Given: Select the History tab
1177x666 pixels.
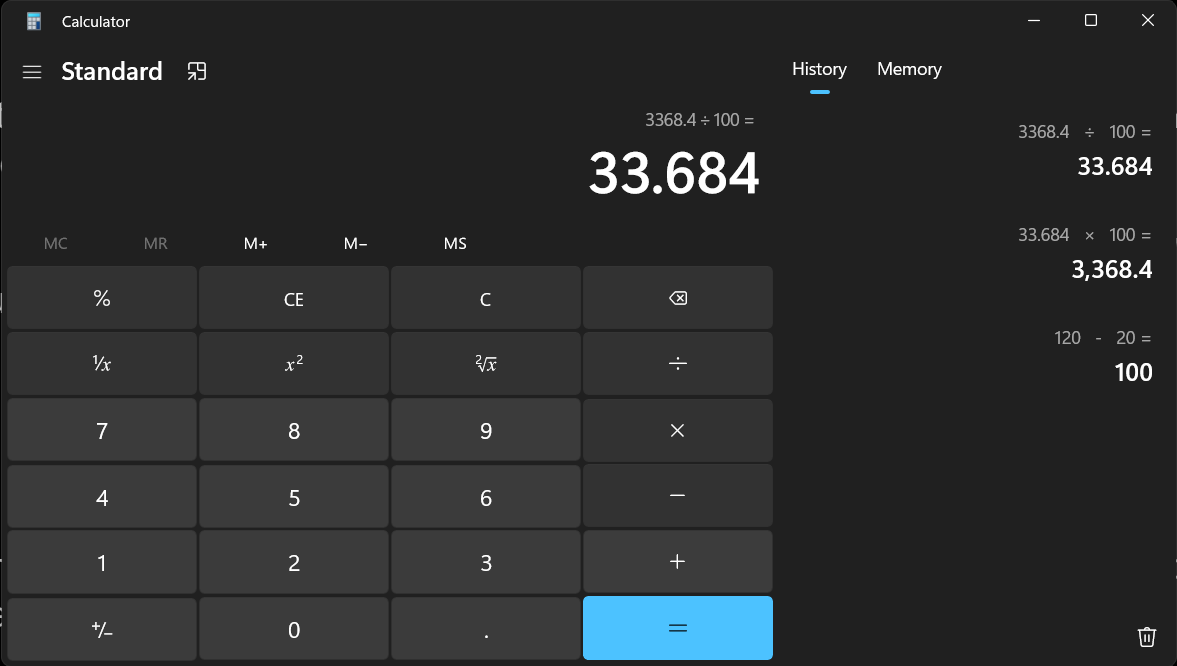Looking at the screenshot, I should (x=819, y=69).
